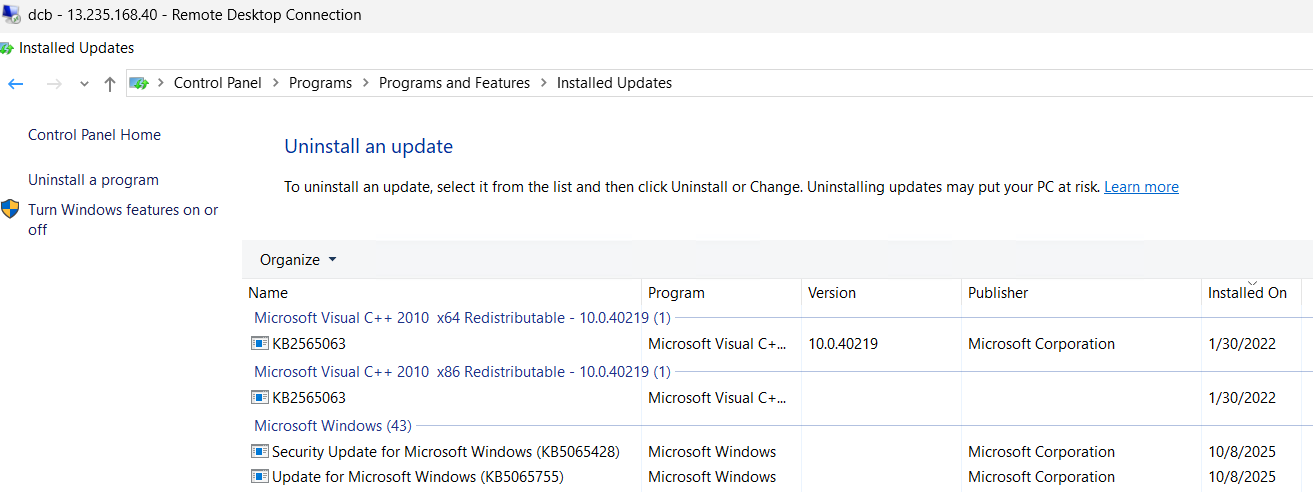Screen dimensions: 1313x492
Task: Click the Back navigation arrow
Action: tap(16, 84)
